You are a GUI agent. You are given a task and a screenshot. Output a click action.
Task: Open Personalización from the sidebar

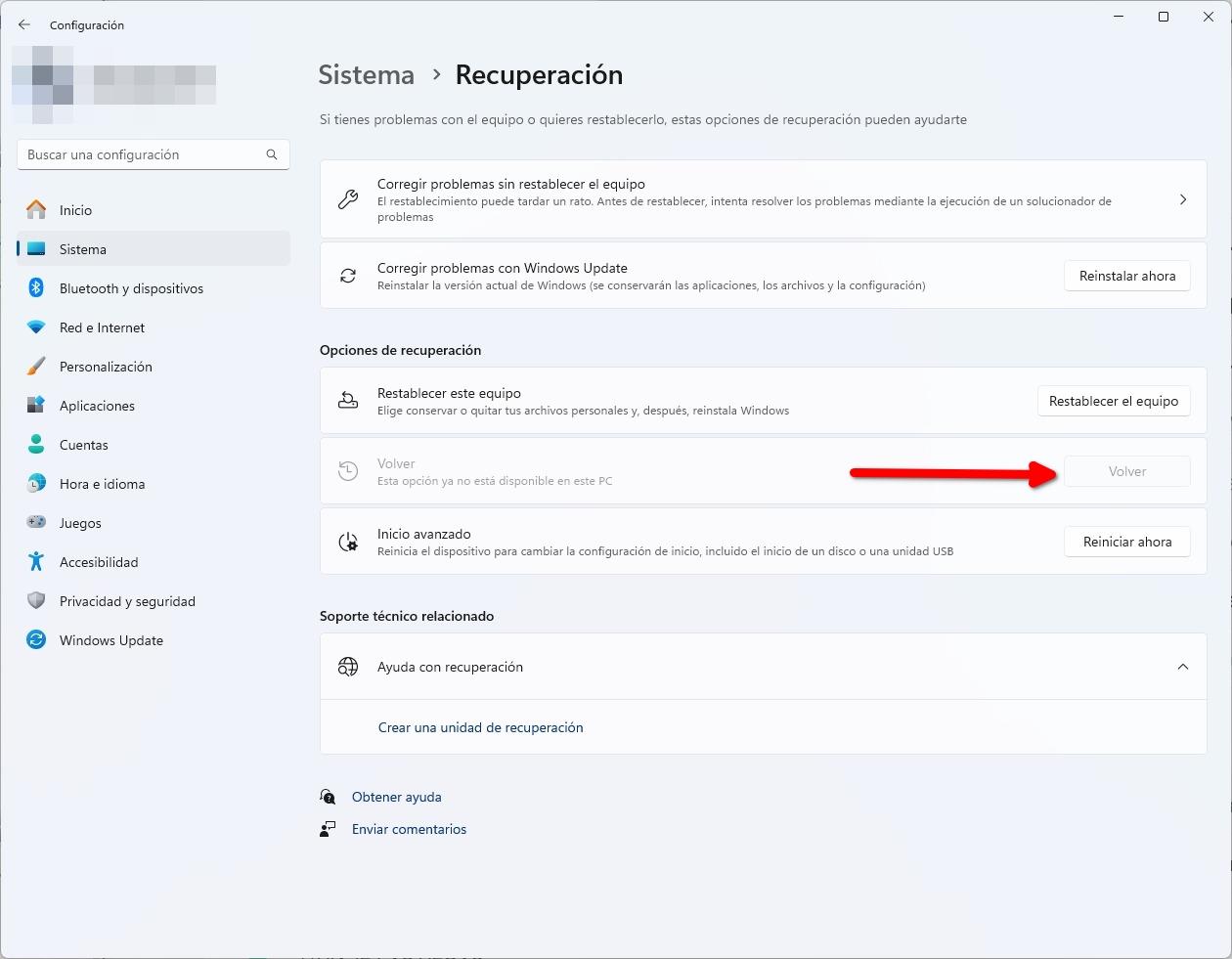point(106,367)
